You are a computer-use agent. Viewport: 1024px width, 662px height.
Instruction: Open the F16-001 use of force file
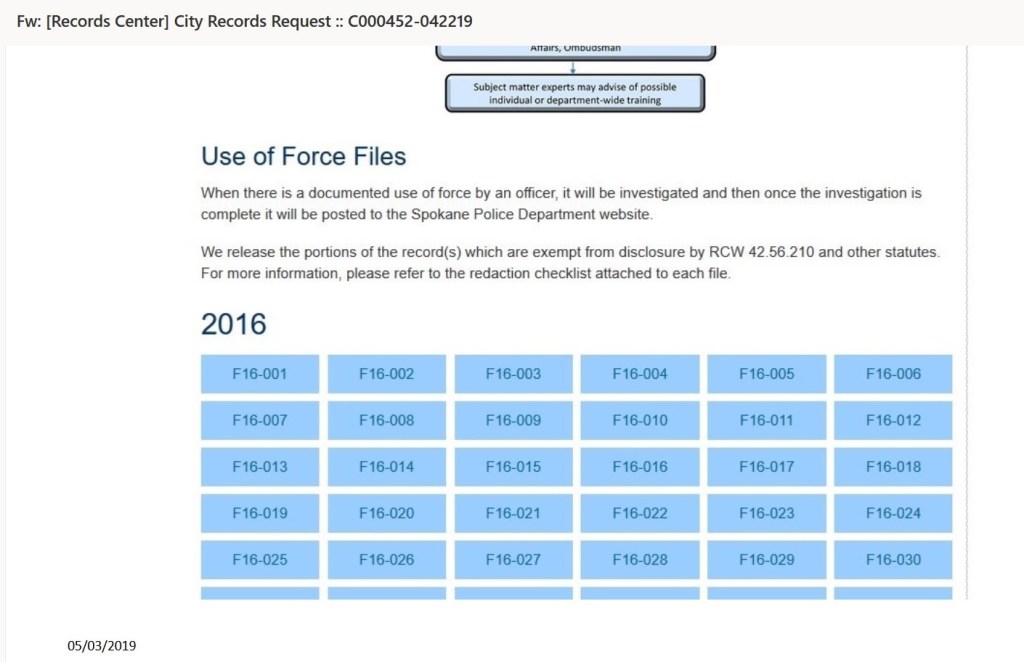point(260,374)
